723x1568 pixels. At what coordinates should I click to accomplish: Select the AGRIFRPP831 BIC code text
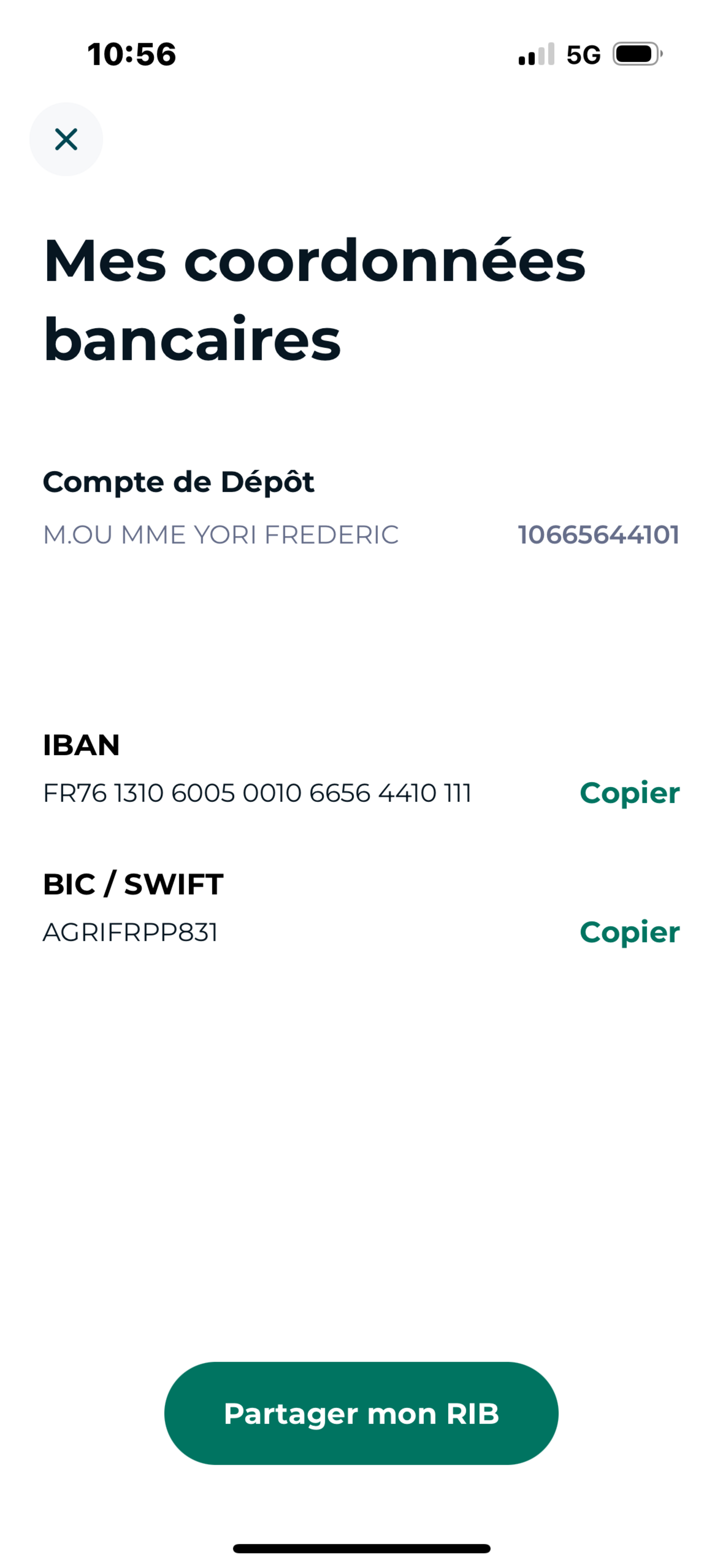coord(130,933)
